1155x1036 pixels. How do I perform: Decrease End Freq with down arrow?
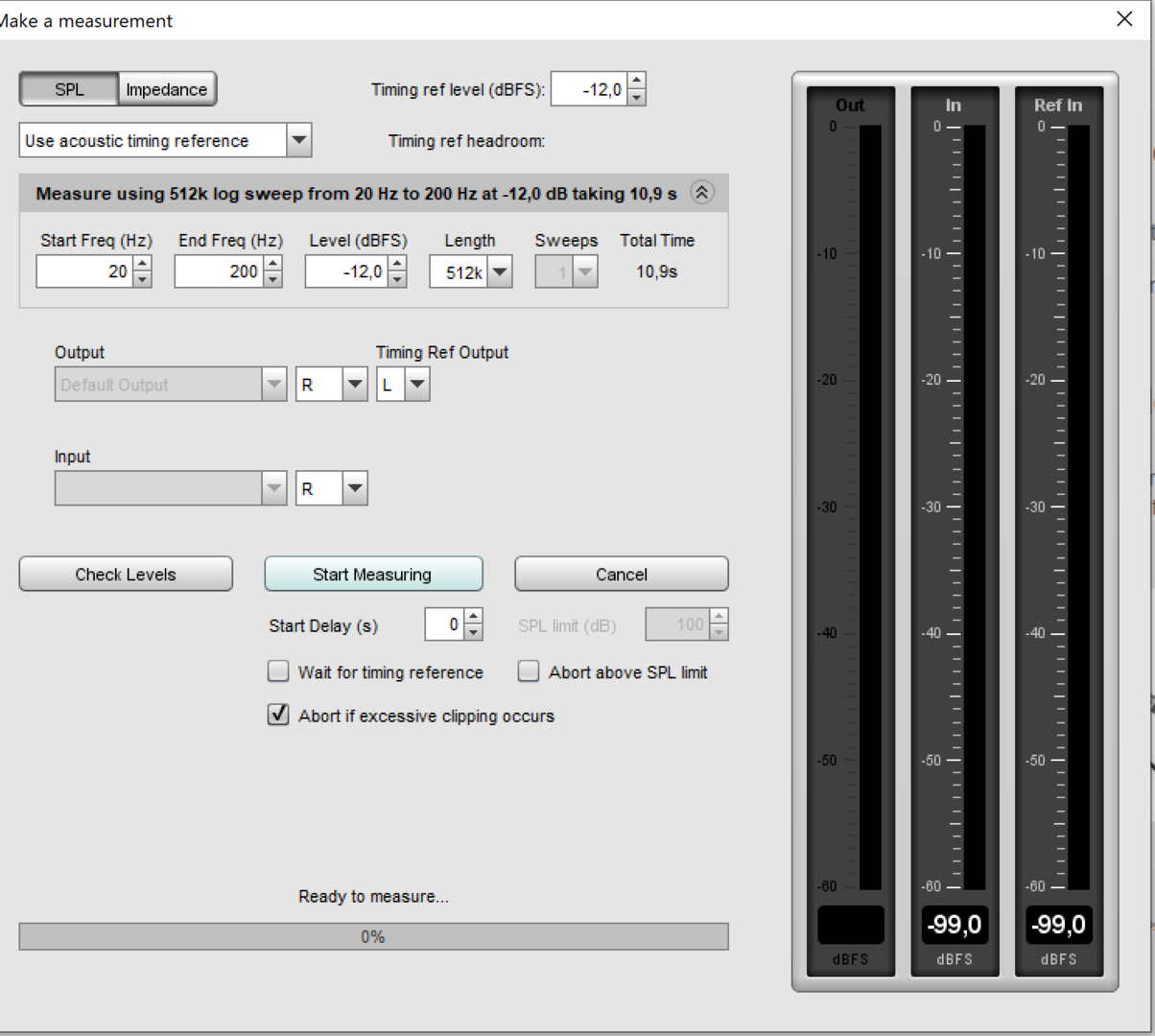(x=273, y=279)
